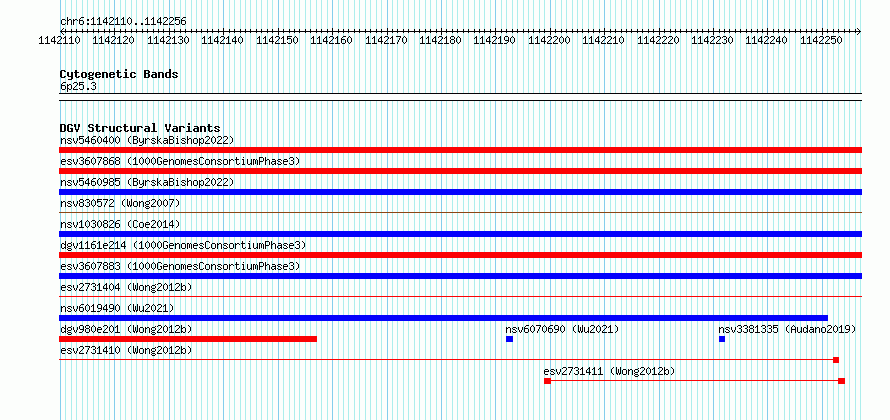
Task: Click ruler position 1142250
Action: pyautogui.click(x=822, y=40)
